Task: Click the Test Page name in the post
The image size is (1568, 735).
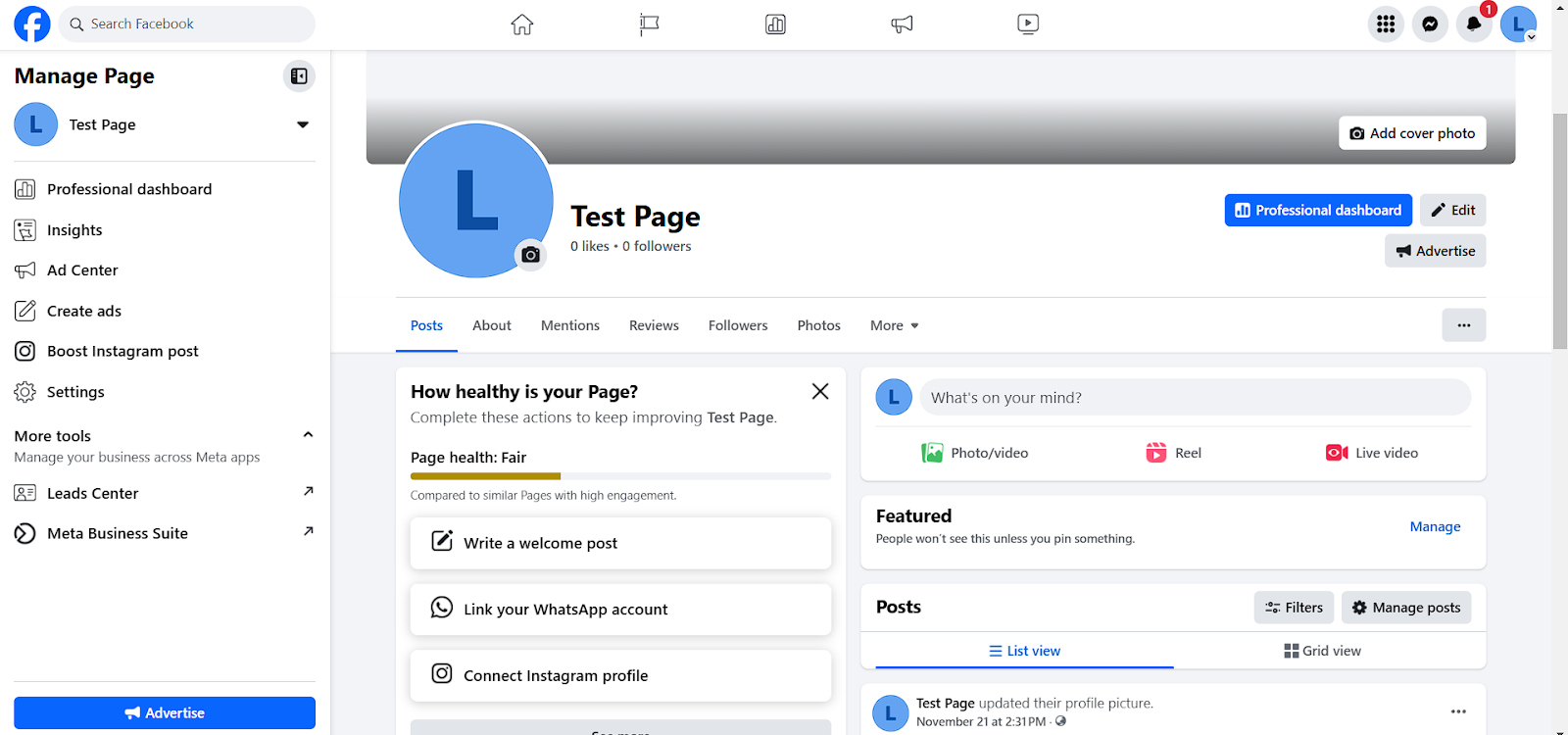Action: 945,703
